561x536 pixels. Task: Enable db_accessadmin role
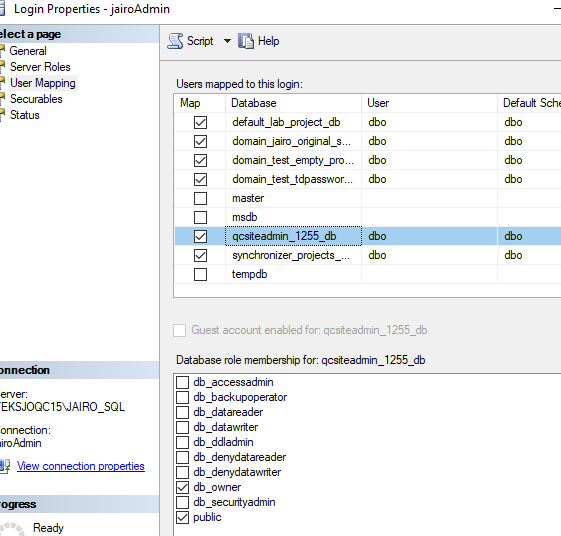[182, 382]
